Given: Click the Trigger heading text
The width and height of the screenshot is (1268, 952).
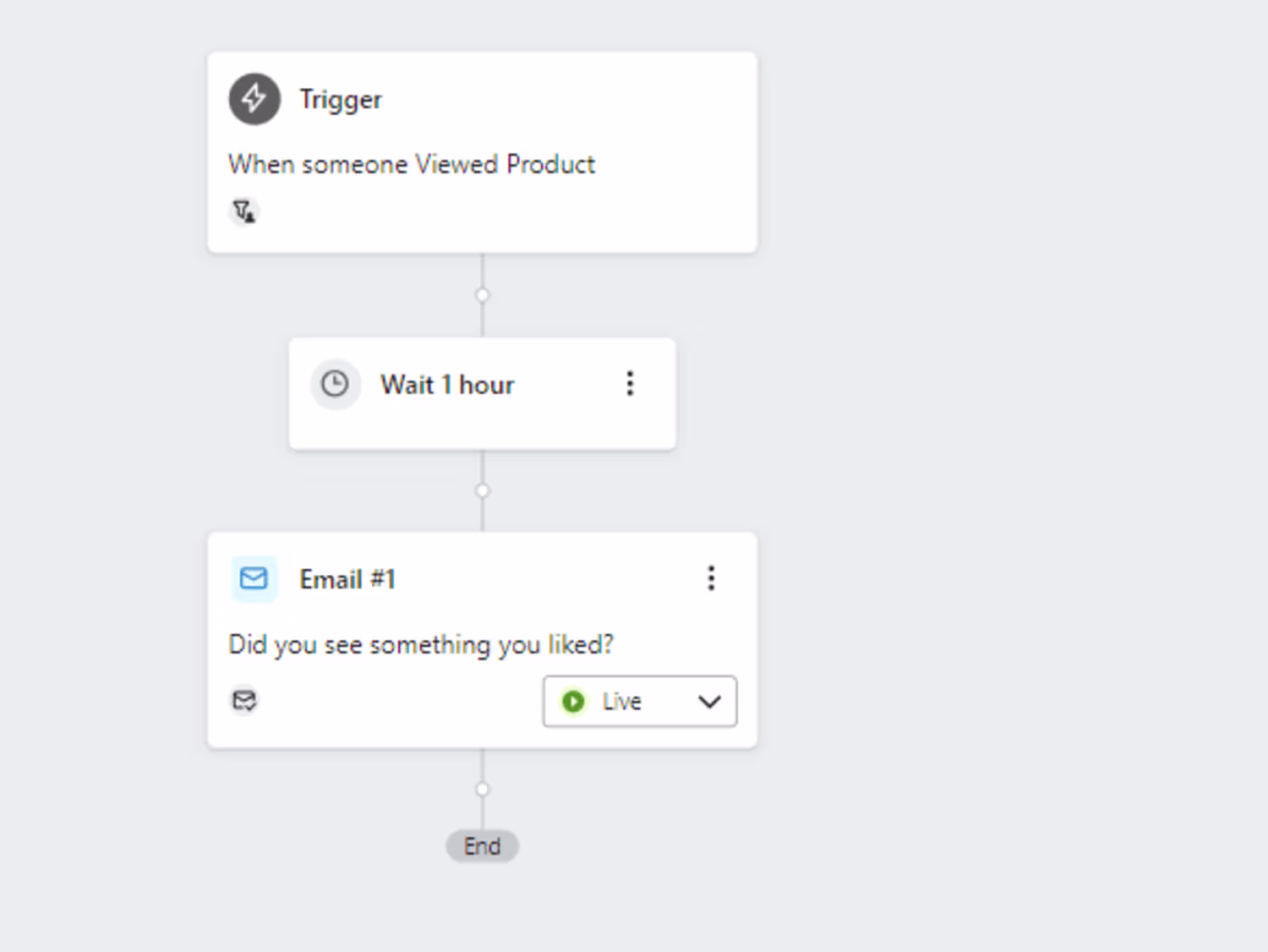Looking at the screenshot, I should click(341, 100).
